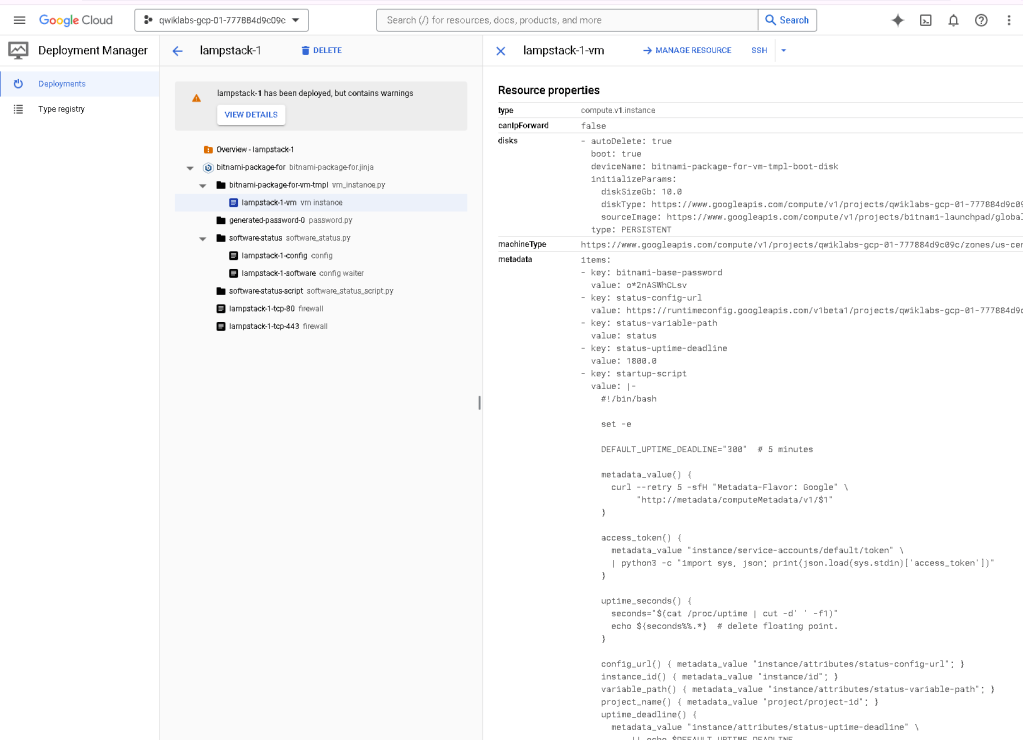The width and height of the screenshot is (1023, 740).
Task: Click the compute.v1.instance type value
Action: (618, 110)
